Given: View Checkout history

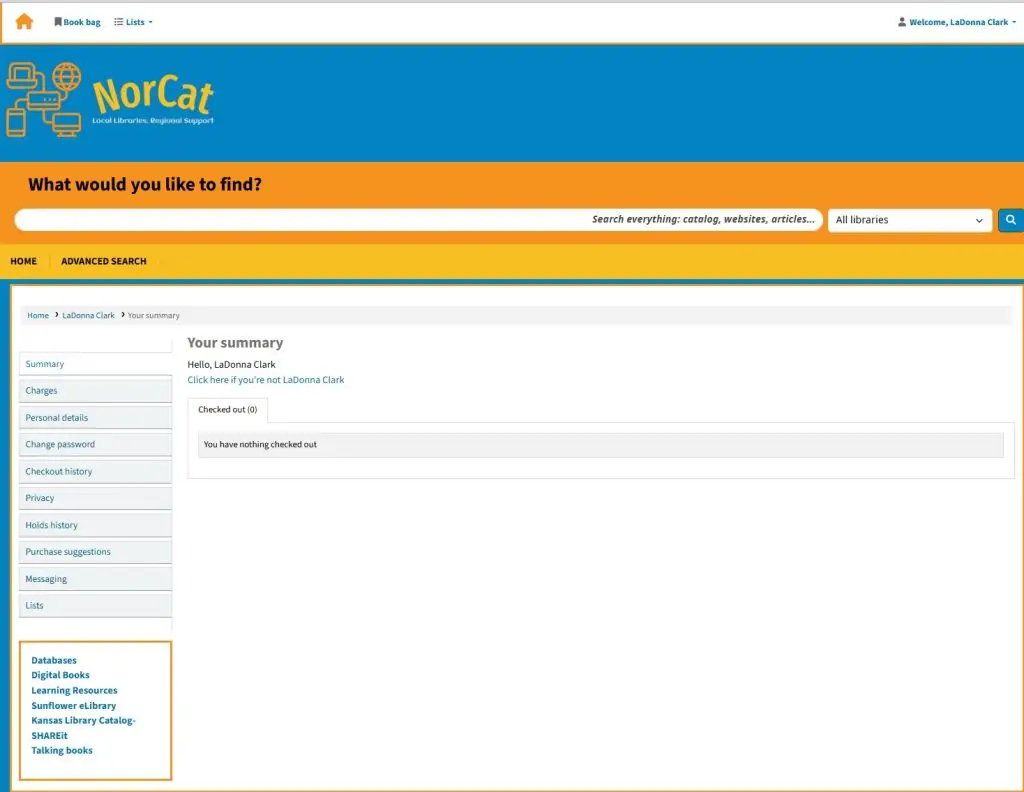Looking at the screenshot, I should [x=59, y=472].
